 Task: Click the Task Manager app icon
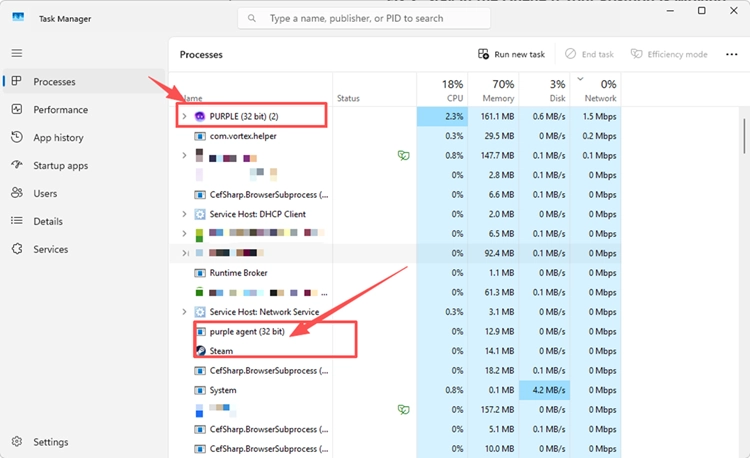[18, 18]
